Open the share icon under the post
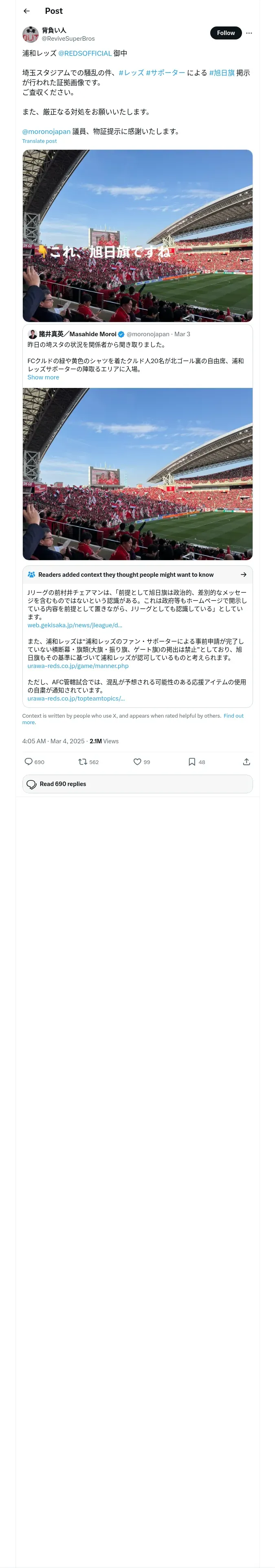The height and width of the screenshot is (1568, 275). point(246,762)
